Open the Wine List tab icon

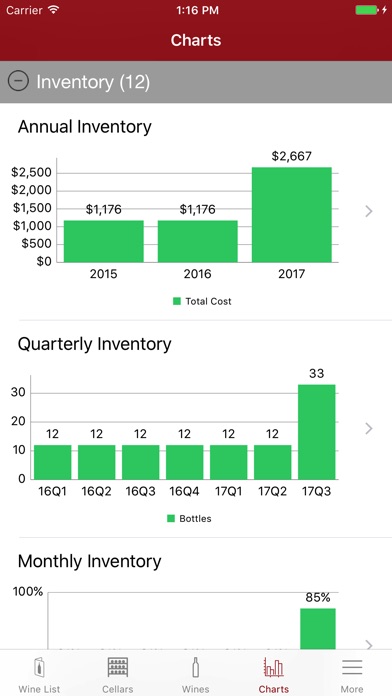pyautogui.click(x=39, y=668)
